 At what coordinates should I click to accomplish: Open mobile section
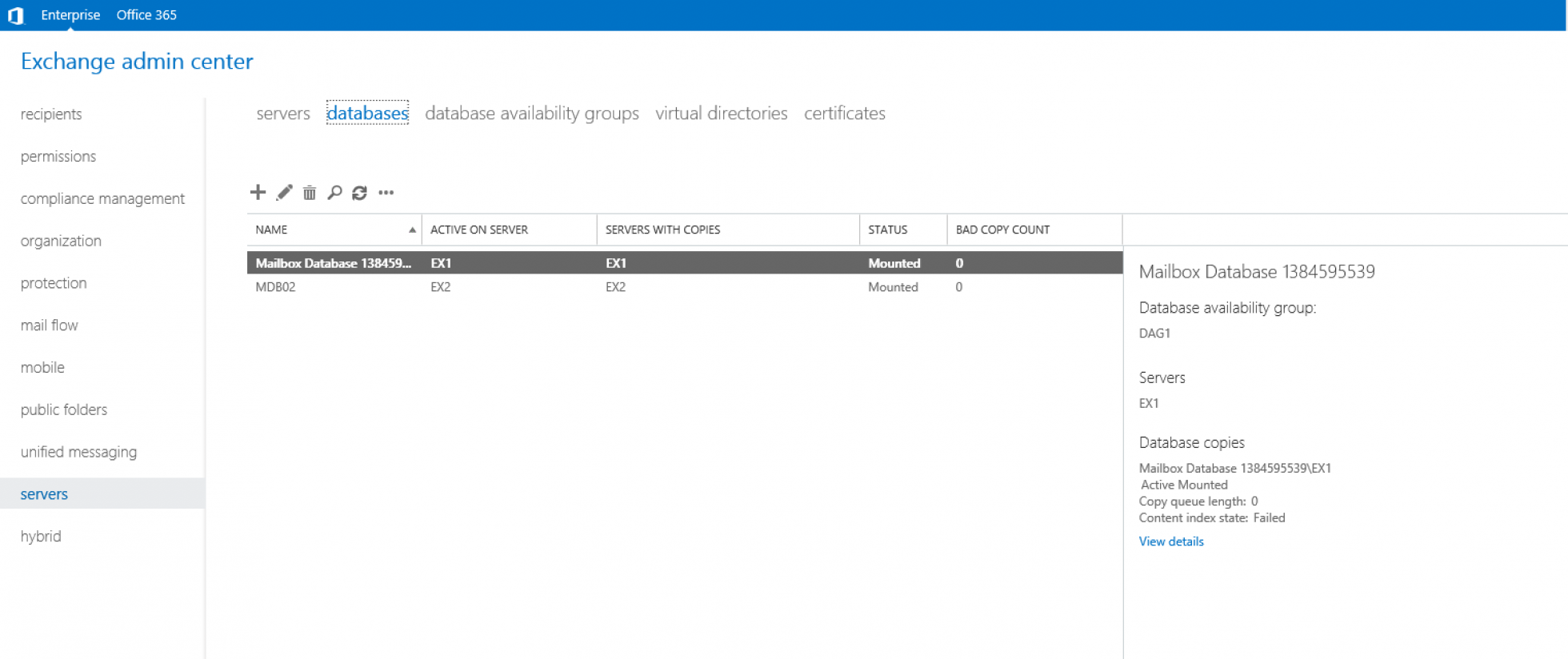[x=42, y=368]
